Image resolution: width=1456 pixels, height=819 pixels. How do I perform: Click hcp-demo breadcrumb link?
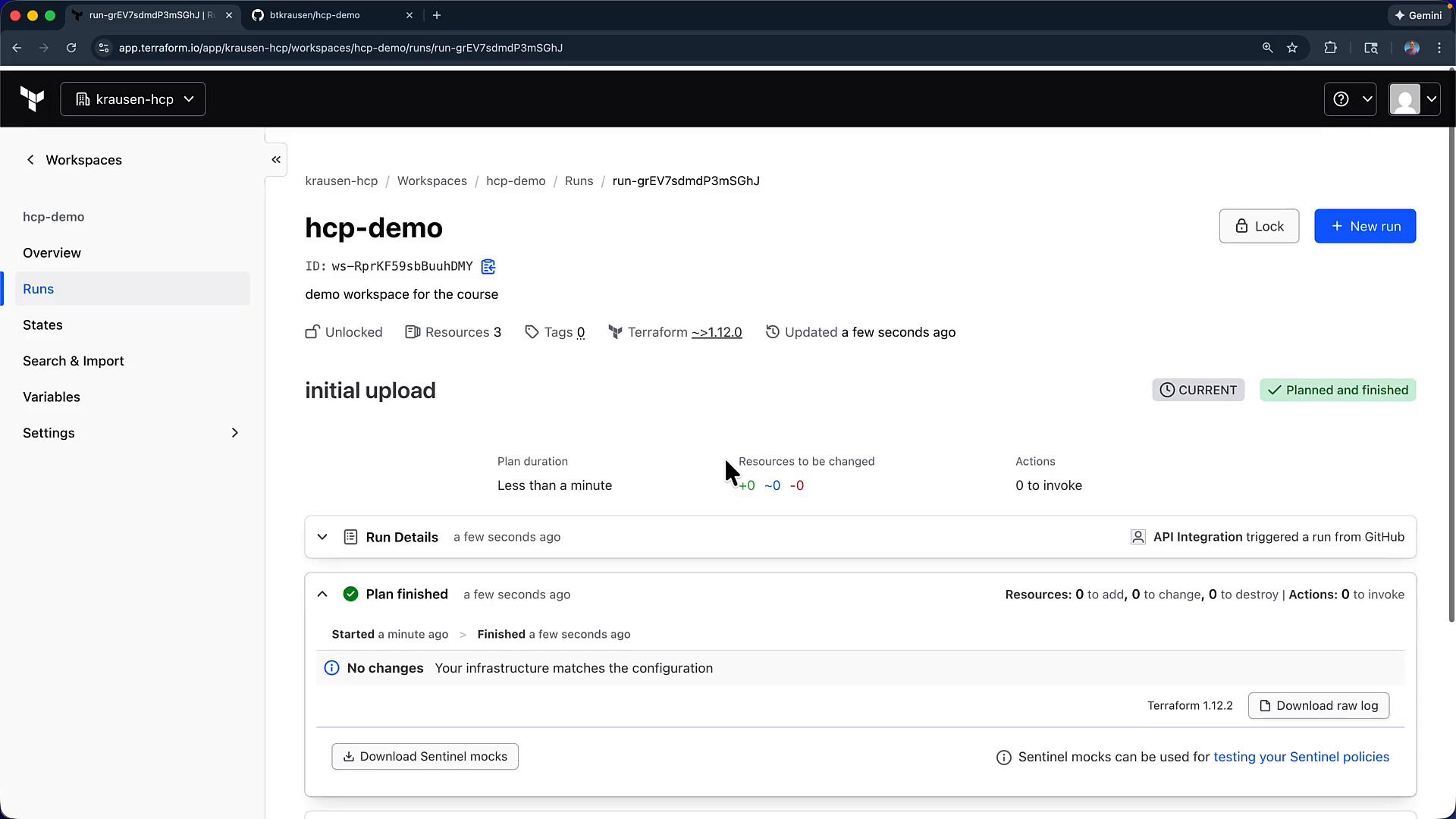516,181
